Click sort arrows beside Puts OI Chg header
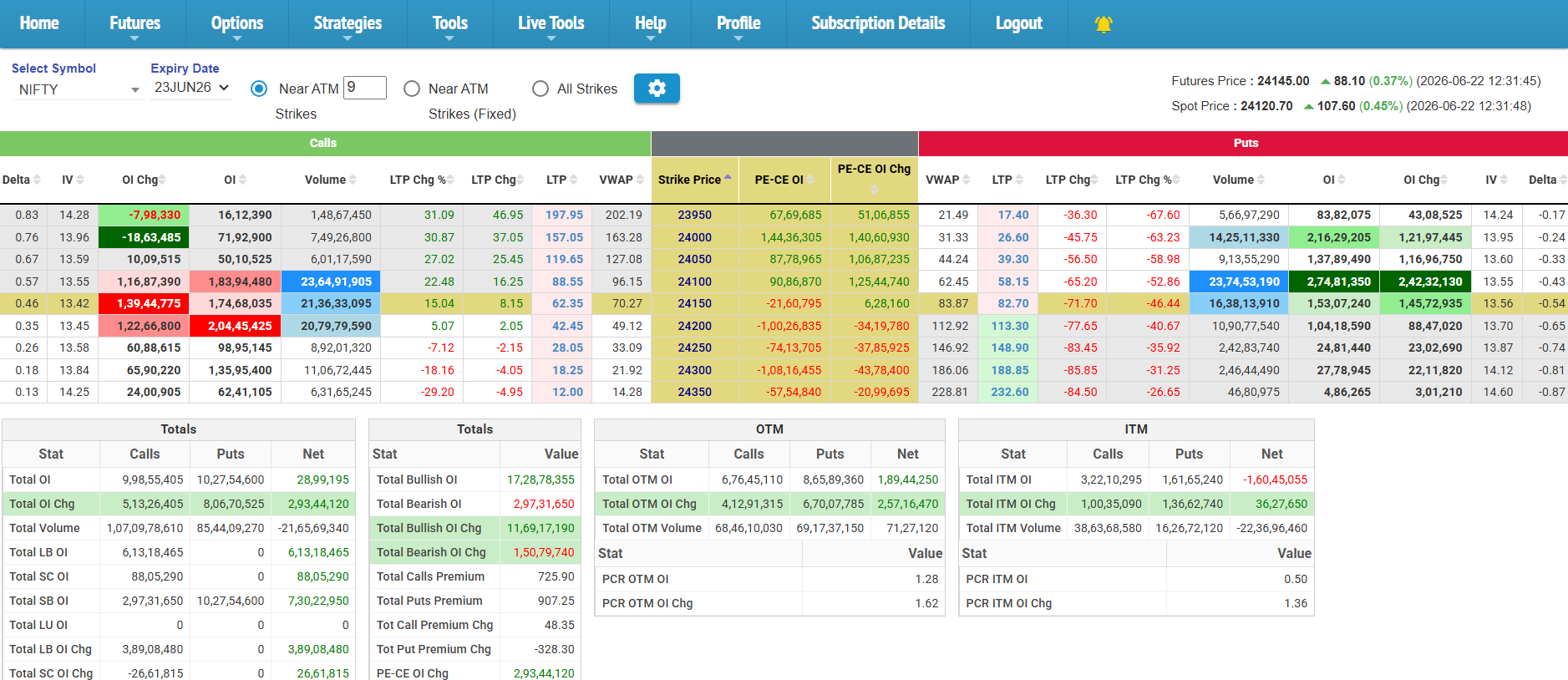 coord(1444,180)
